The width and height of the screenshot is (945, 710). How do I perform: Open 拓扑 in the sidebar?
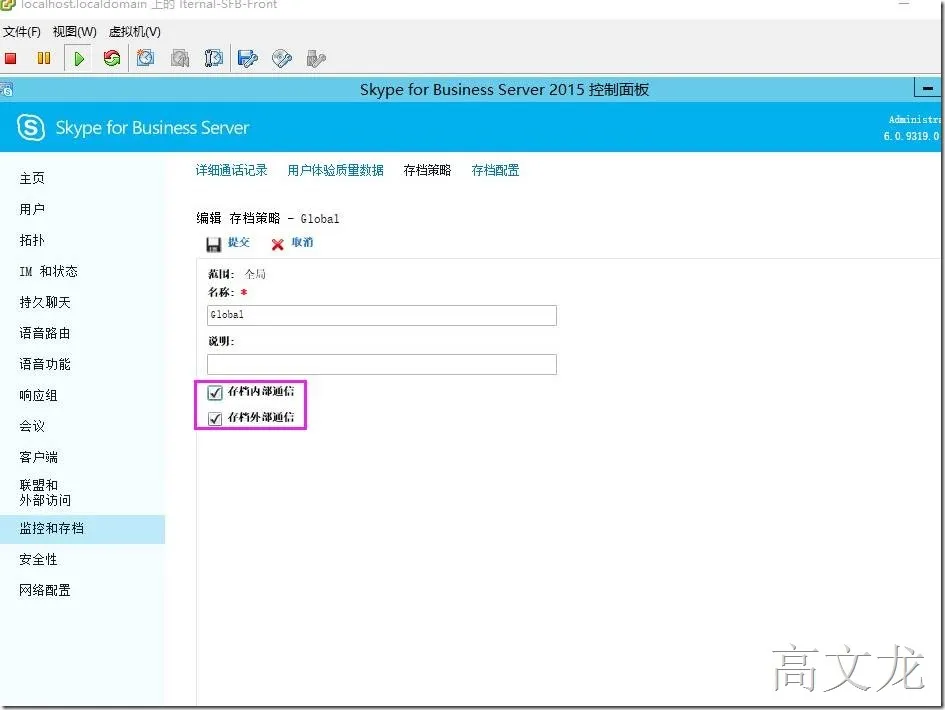tap(32, 240)
